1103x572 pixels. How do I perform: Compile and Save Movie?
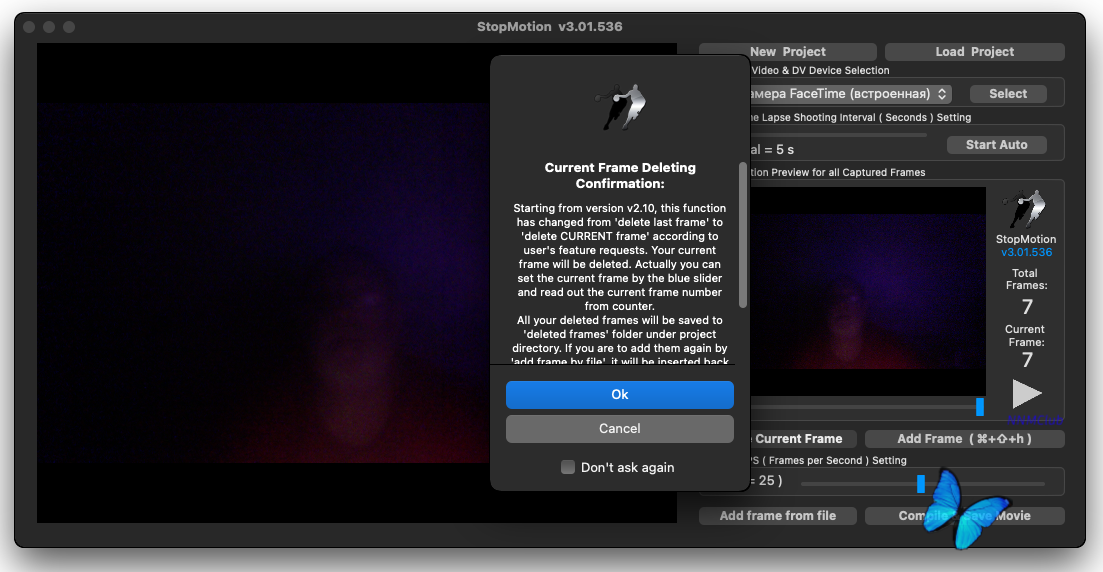964,516
